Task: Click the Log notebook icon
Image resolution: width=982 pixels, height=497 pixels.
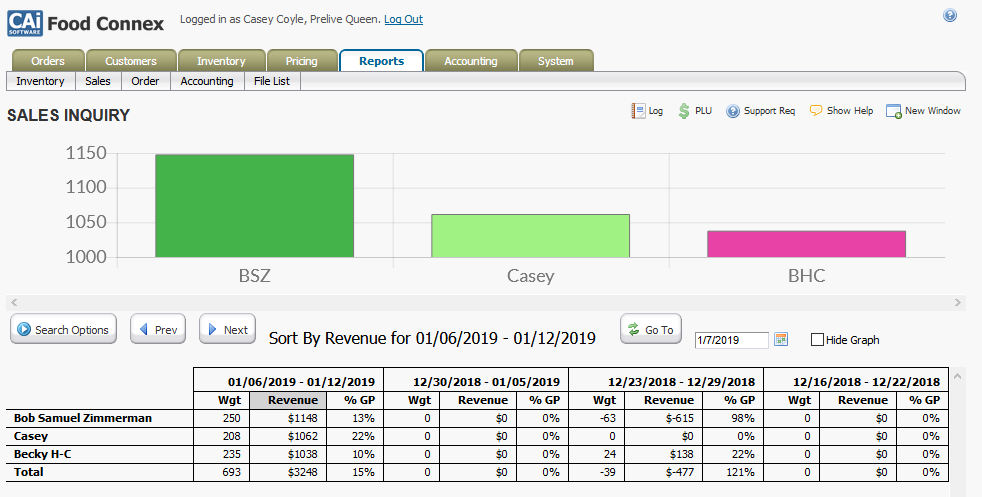Action: point(638,111)
